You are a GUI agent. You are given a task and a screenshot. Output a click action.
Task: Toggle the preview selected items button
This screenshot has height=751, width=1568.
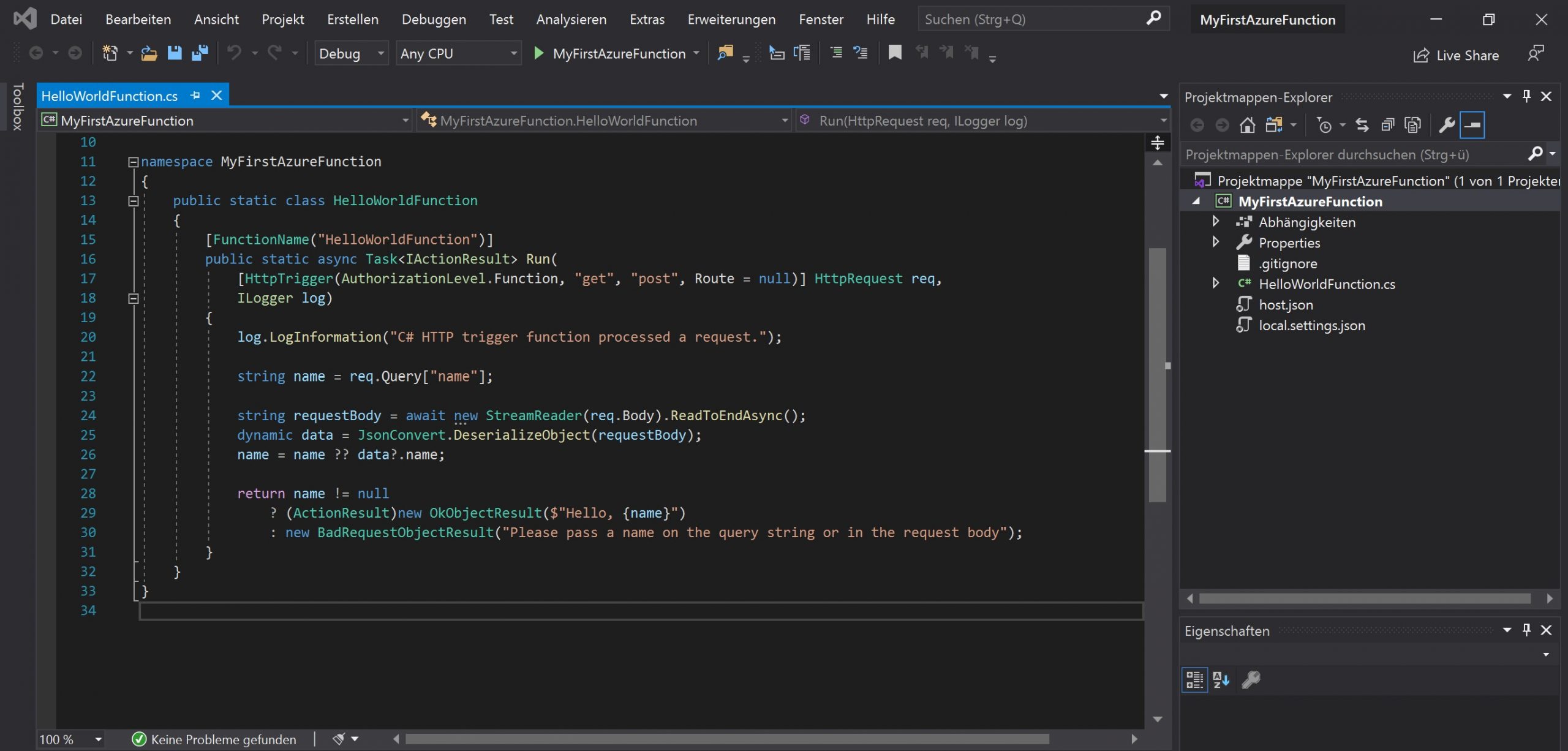[1472, 126]
